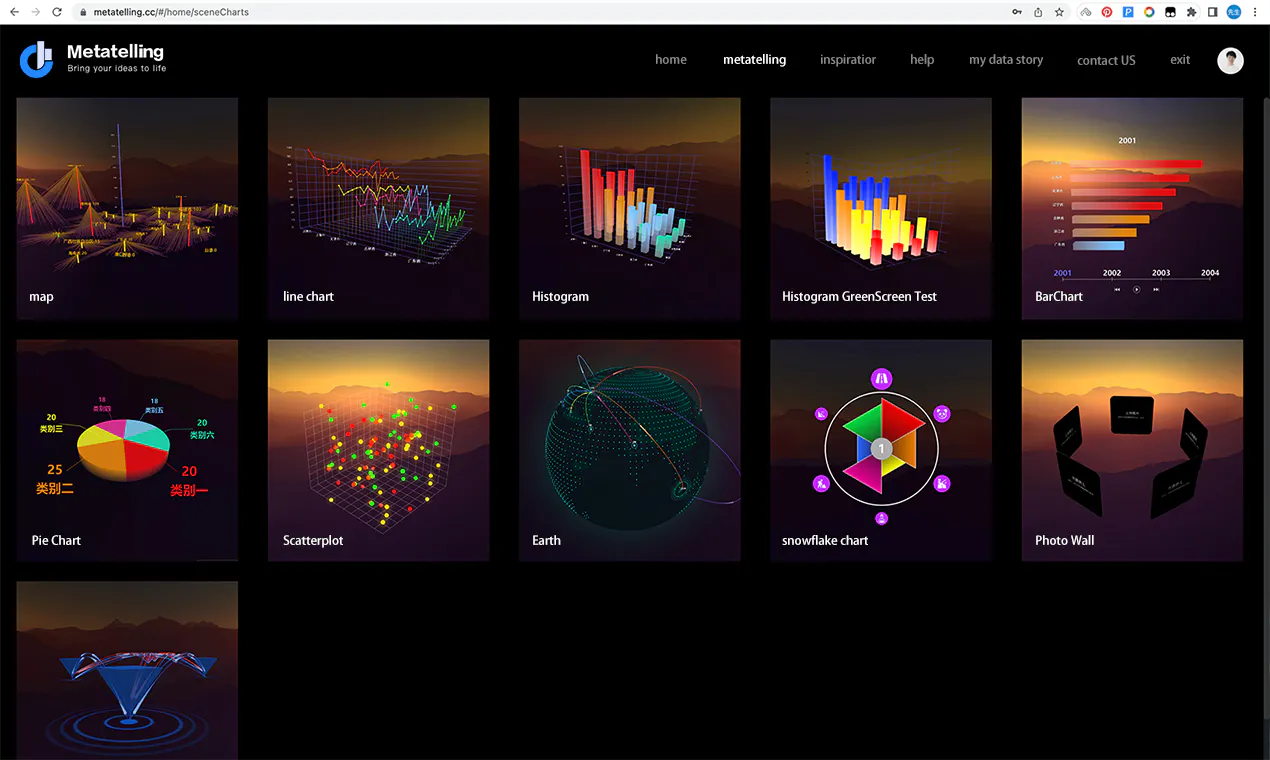This screenshot has height=760, width=1270.
Task: Reload the page with refresh icon
Action: (x=57, y=12)
